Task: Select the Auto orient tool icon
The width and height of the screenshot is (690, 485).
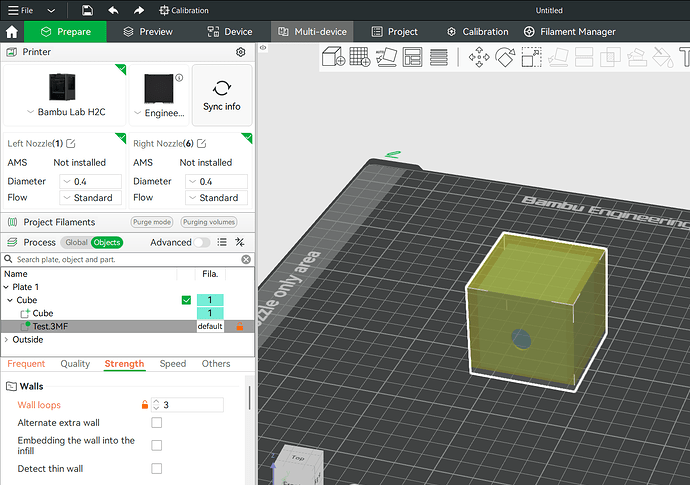Action: pos(386,57)
